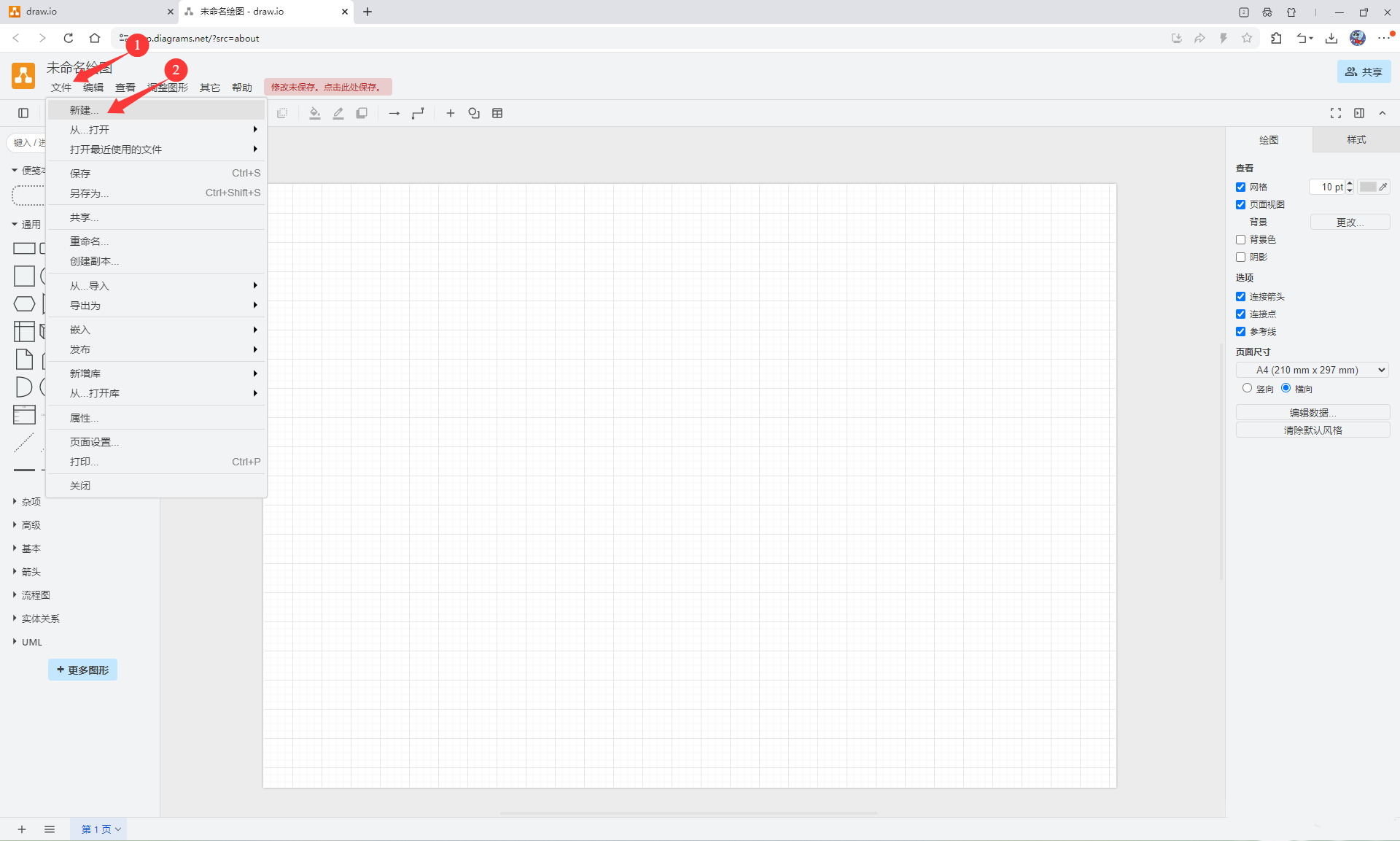Switch to the 样式 tab
The height and width of the screenshot is (841, 1400).
(1356, 139)
